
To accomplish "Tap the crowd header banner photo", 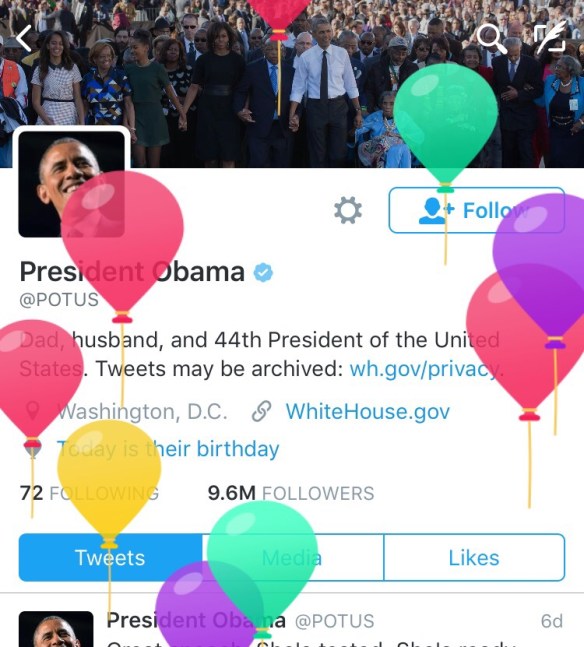I will point(292,84).
